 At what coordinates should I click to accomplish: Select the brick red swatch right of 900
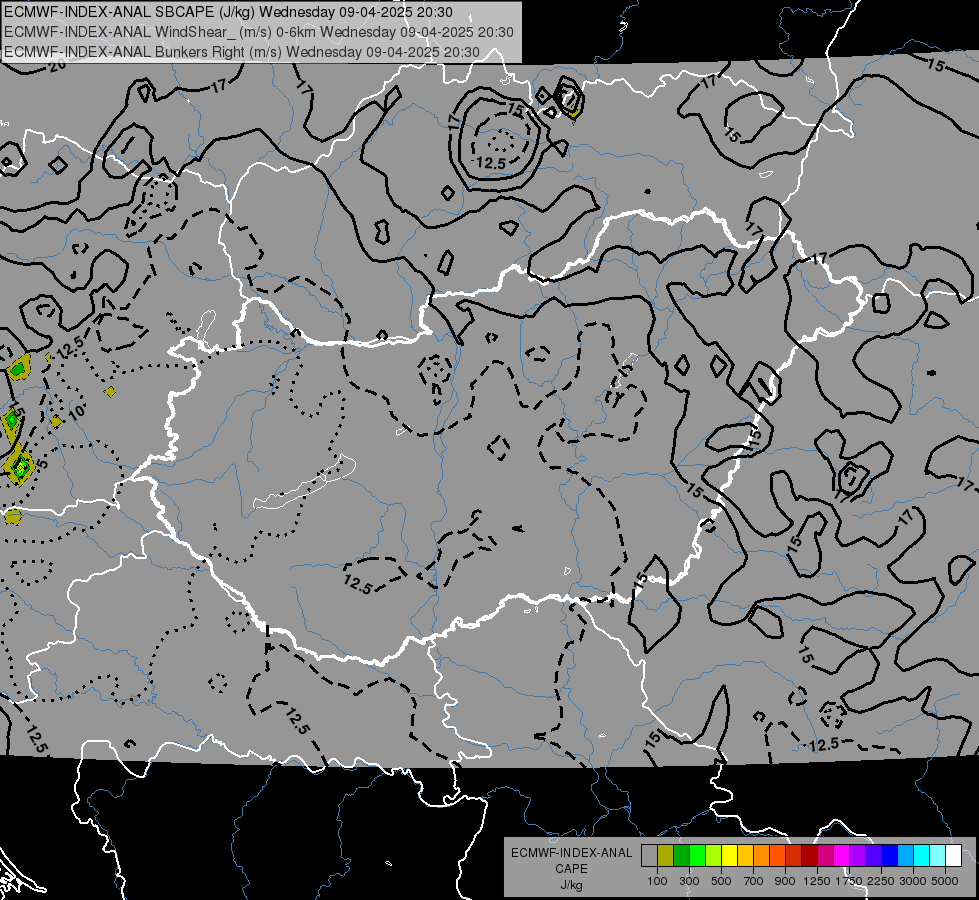794,855
